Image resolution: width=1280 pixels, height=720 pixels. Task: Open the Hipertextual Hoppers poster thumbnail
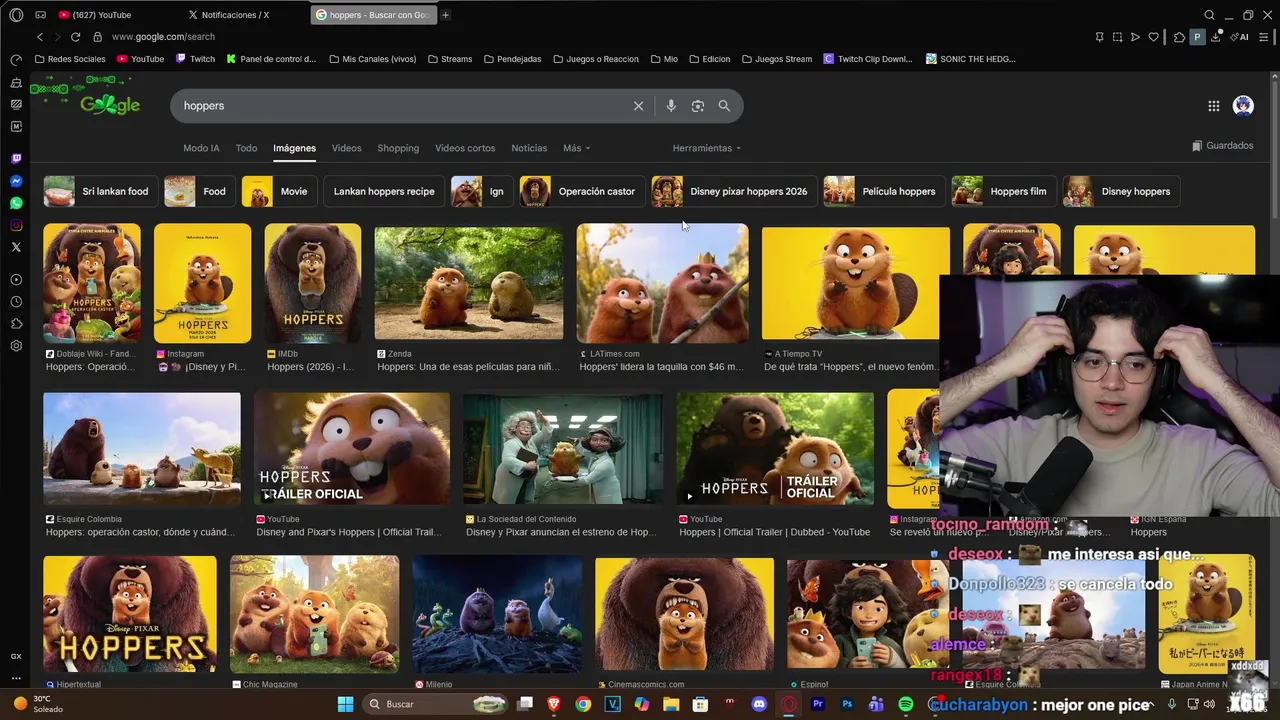click(130, 614)
